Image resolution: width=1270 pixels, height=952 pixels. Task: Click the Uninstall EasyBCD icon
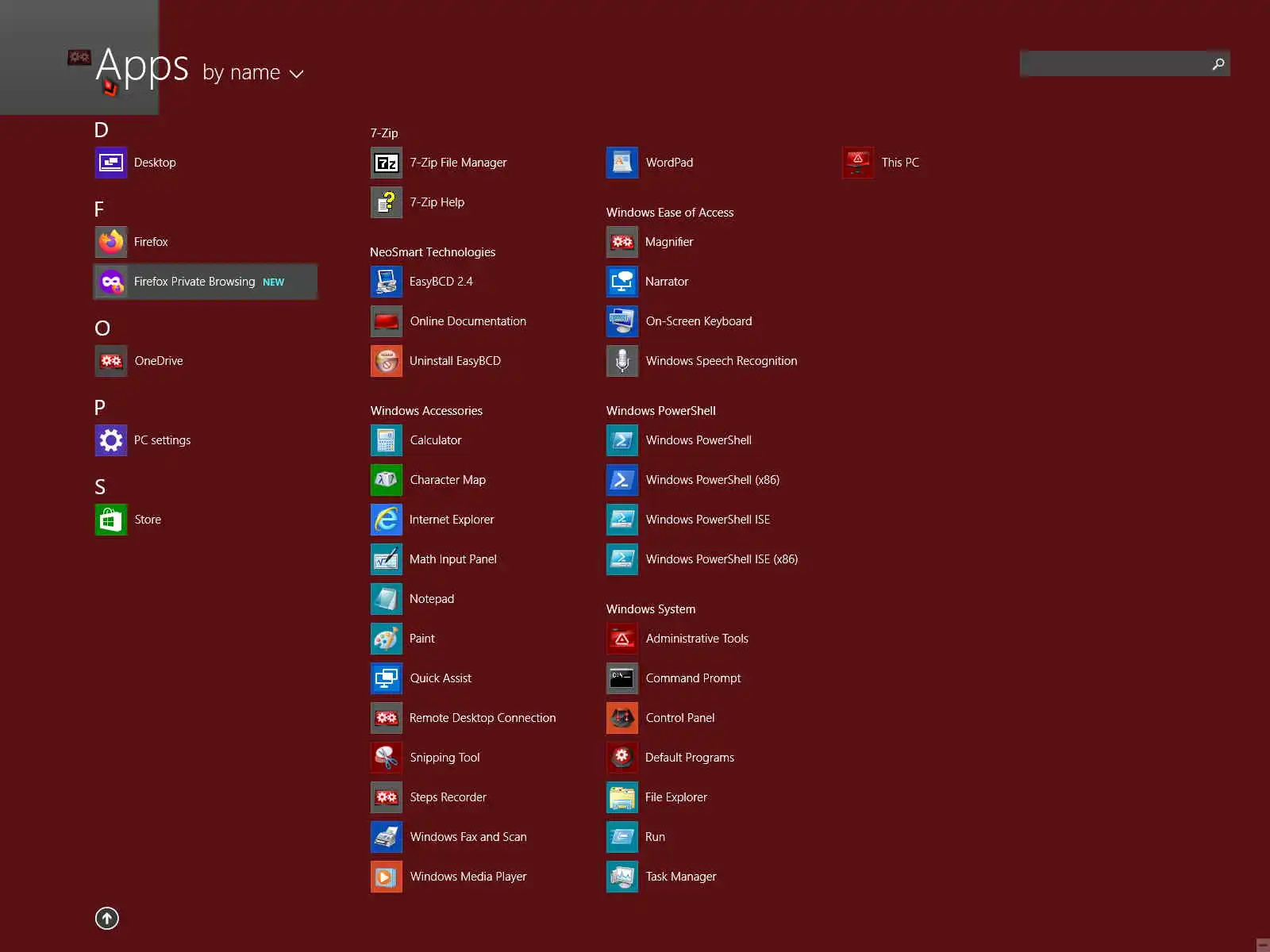(387, 361)
